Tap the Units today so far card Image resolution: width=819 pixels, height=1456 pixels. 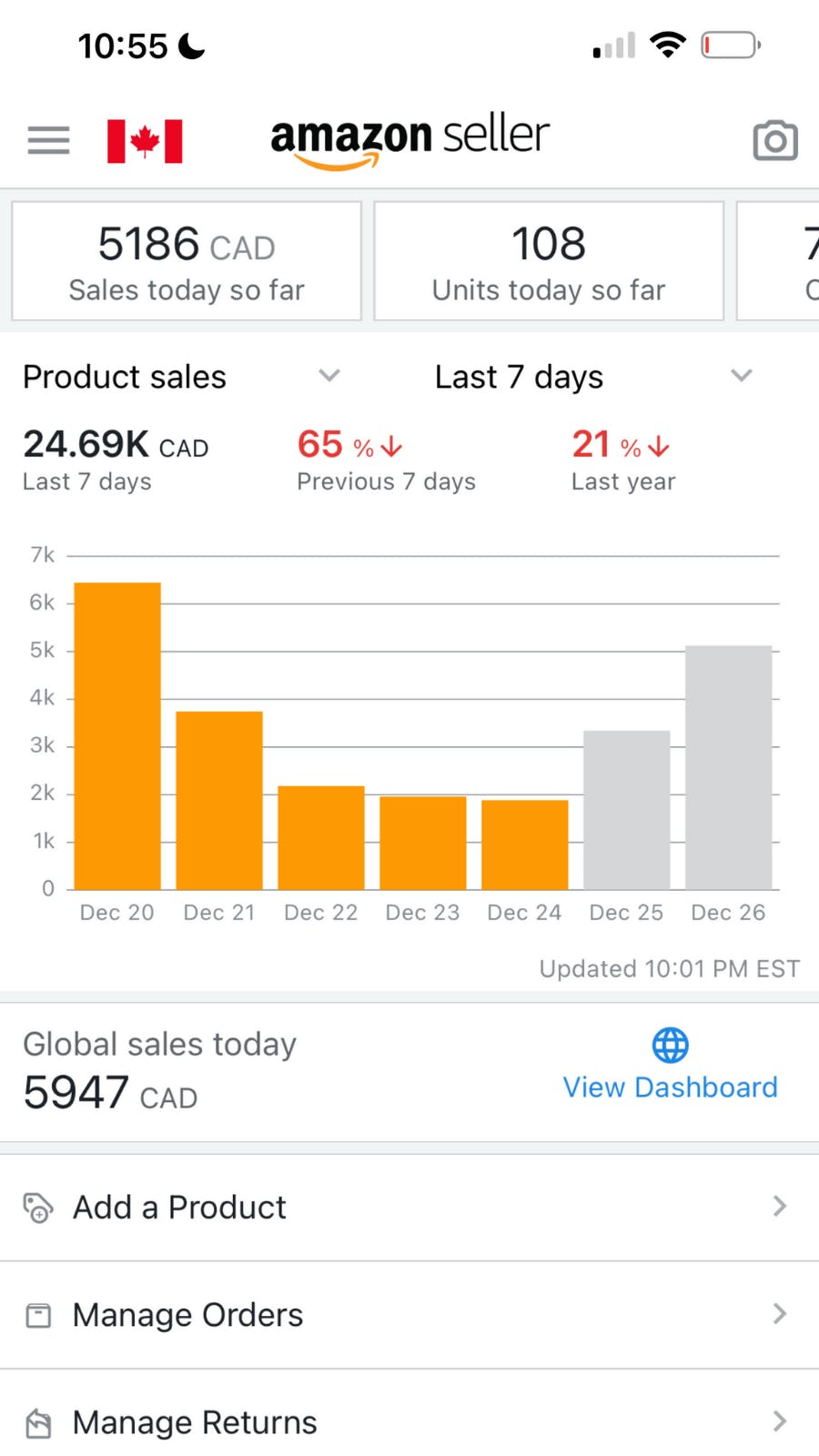pos(549,261)
